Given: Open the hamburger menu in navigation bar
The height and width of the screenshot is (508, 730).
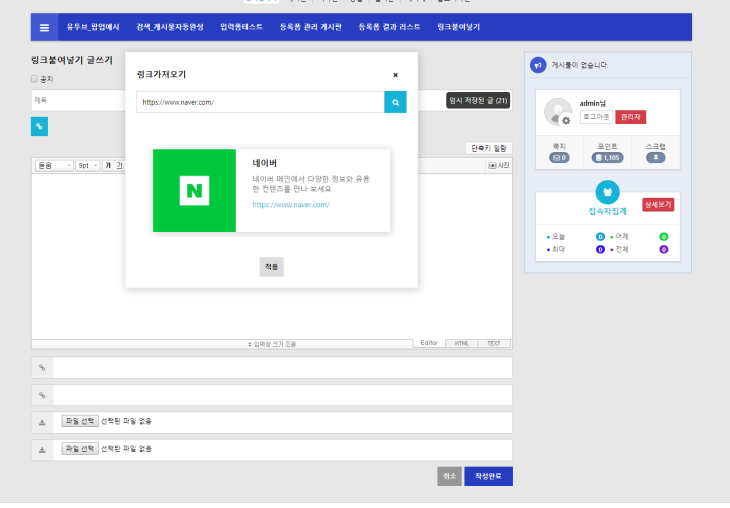Looking at the screenshot, I should [44, 27].
